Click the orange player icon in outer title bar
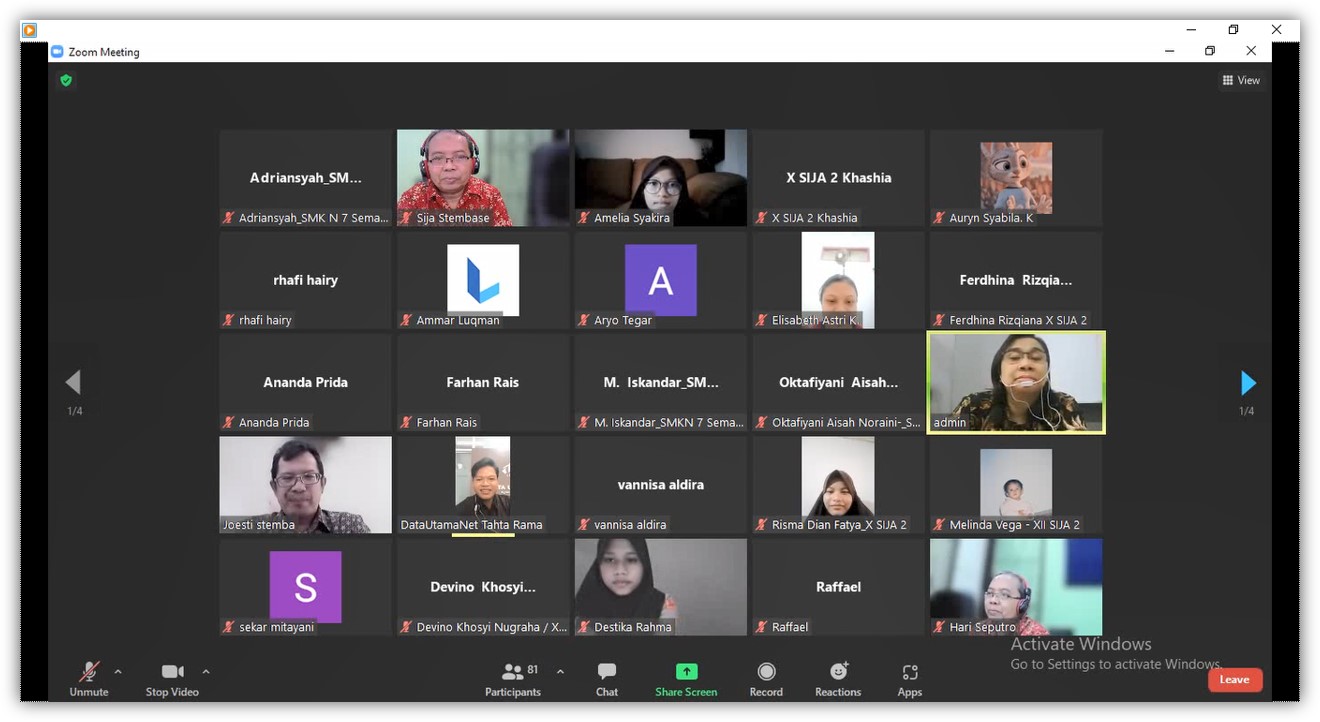Viewport: 1320px width, 722px height. 30,30
